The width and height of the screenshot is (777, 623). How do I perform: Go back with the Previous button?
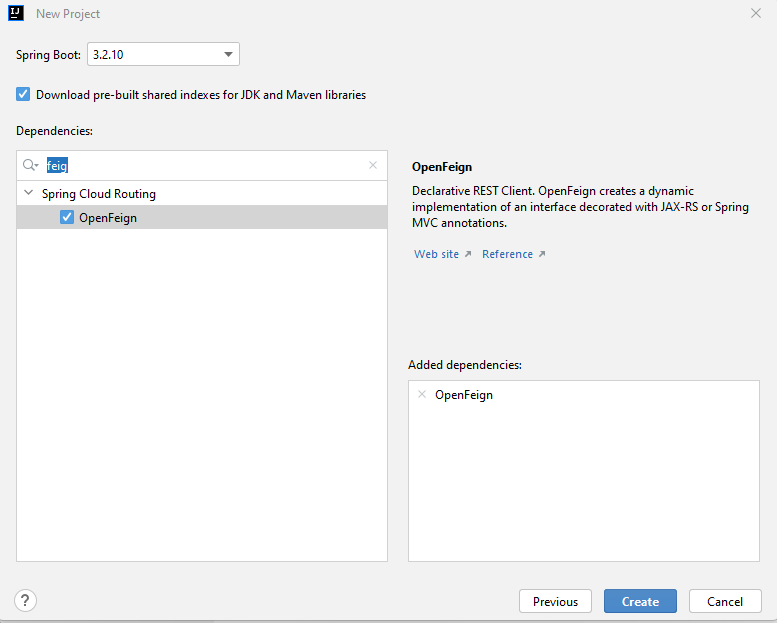[x=555, y=601]
